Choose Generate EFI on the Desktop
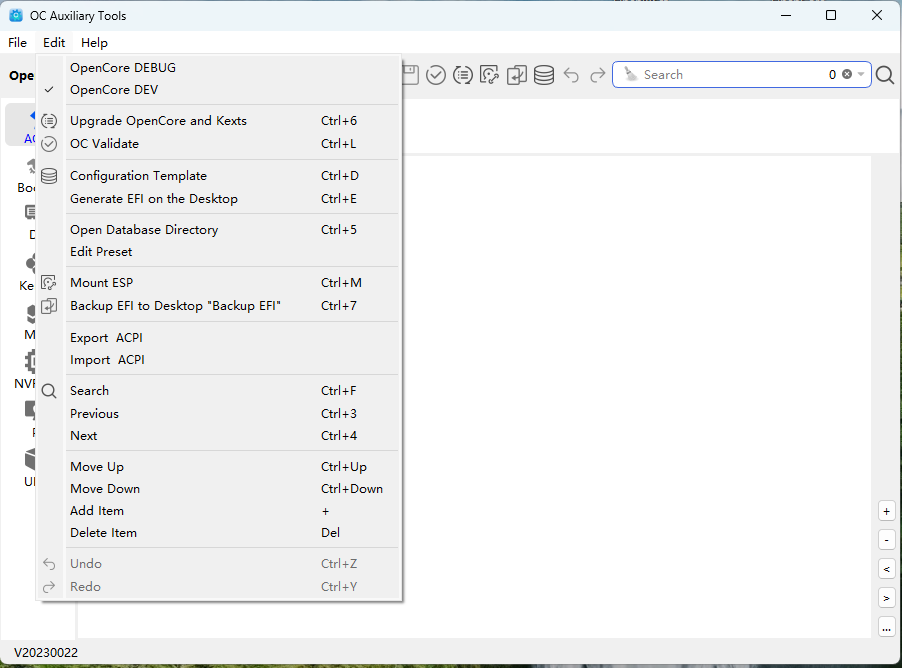Viewport: 902px width, 668px height. coord(154,199)
